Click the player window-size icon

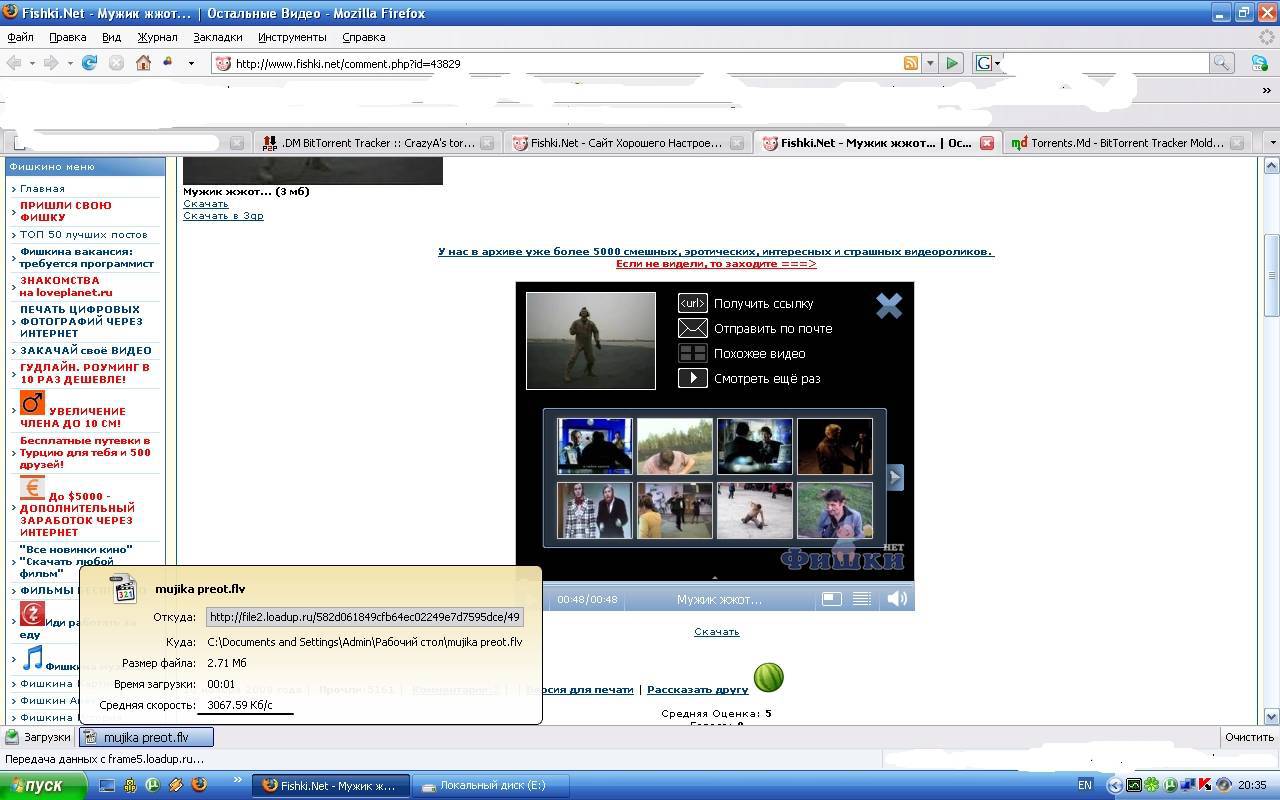point(831,598)
